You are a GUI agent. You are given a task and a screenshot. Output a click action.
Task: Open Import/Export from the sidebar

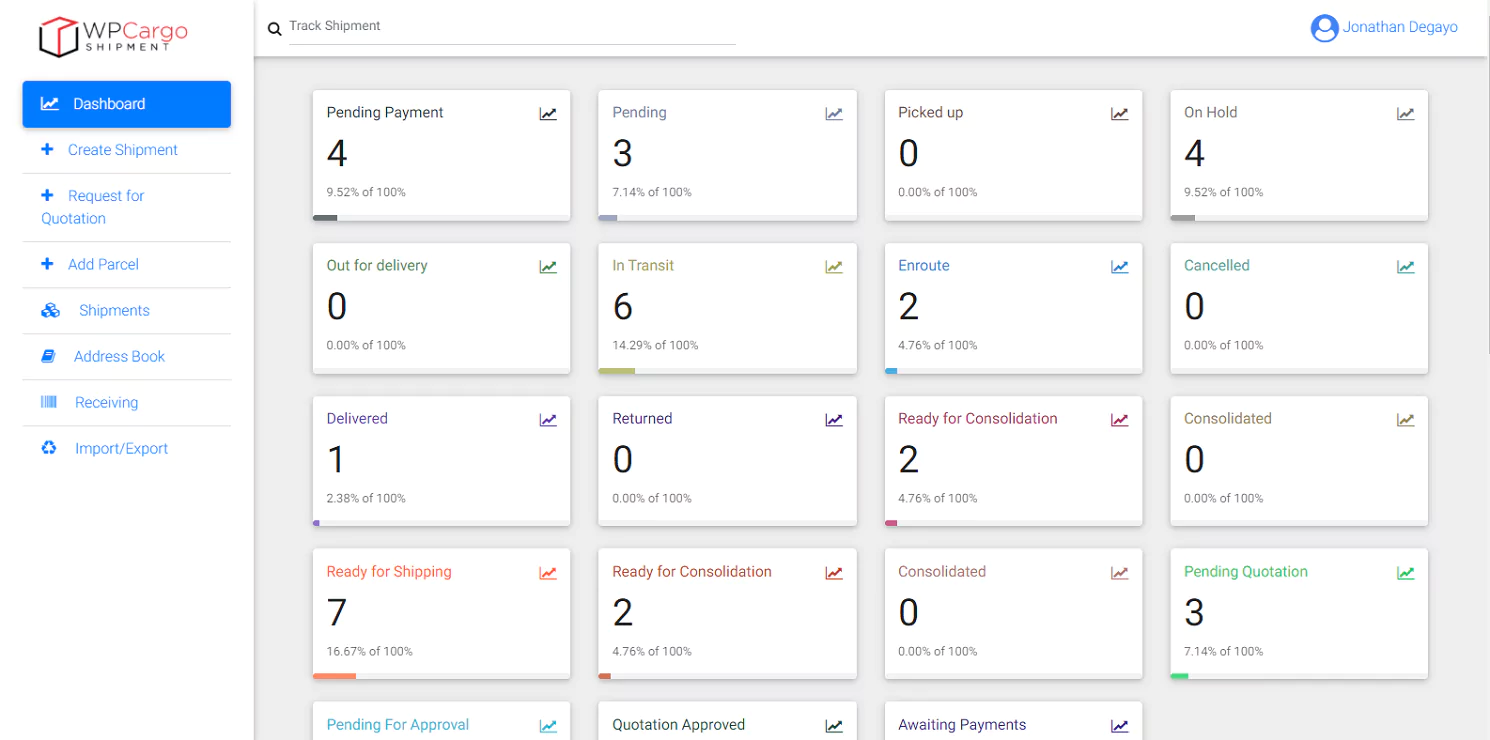tap(121, 448)
